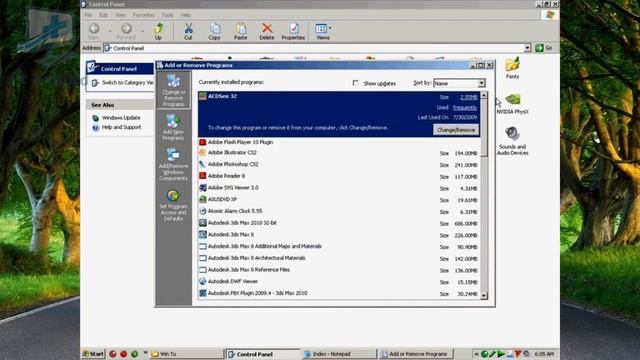Select 3ds Max 8 Architectural Materials
The image size is (640, 360).
tap(339, 258)
